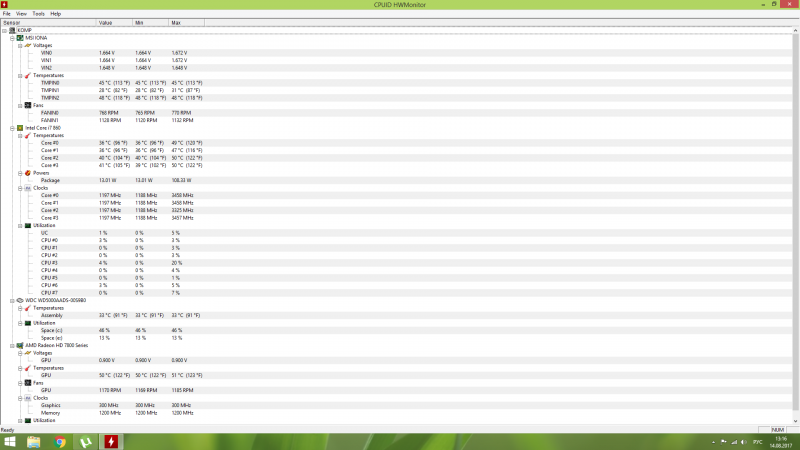Collapse the WDC WD5000AADS hard drive node
Screen dimensions: 800x450
(x=12, y=301)
